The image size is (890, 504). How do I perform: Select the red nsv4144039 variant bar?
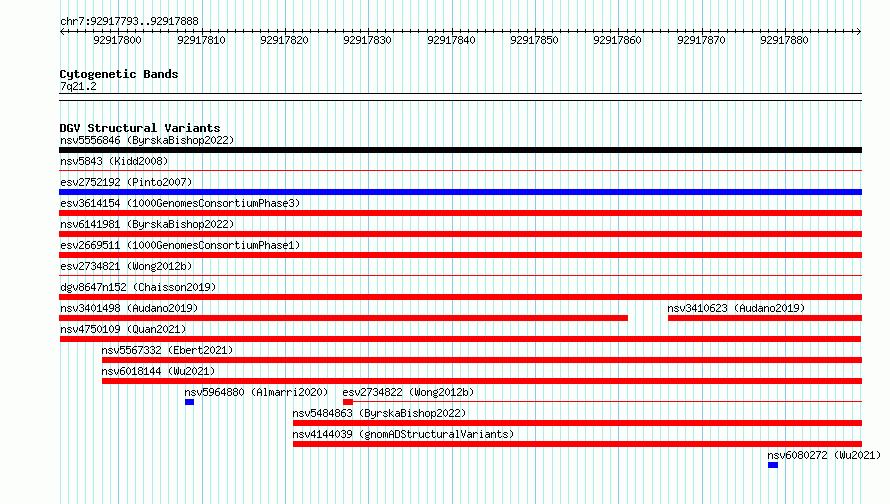(x=577, y=444)
